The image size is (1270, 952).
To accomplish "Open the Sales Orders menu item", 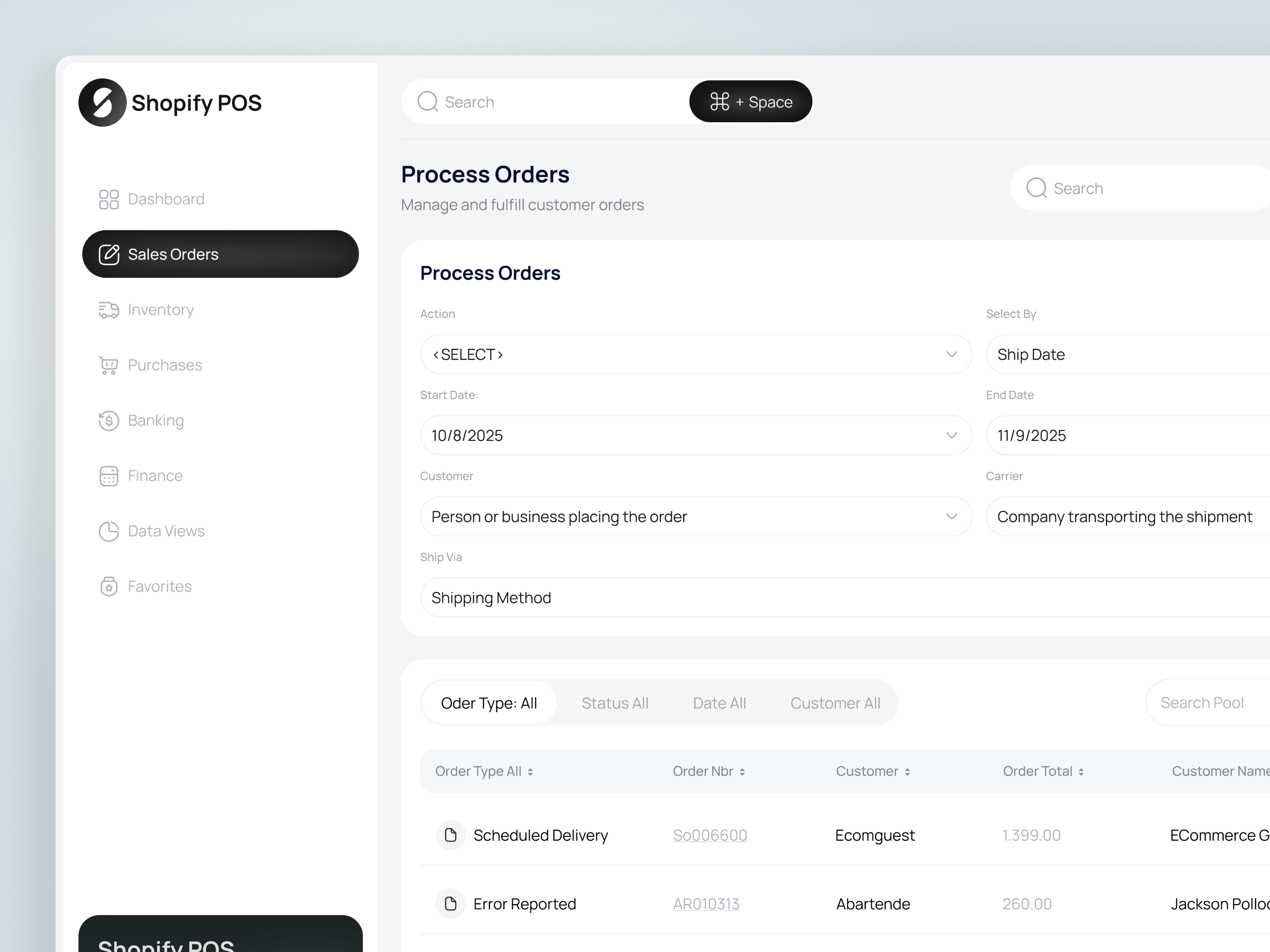I will click(x=220, y=254).
